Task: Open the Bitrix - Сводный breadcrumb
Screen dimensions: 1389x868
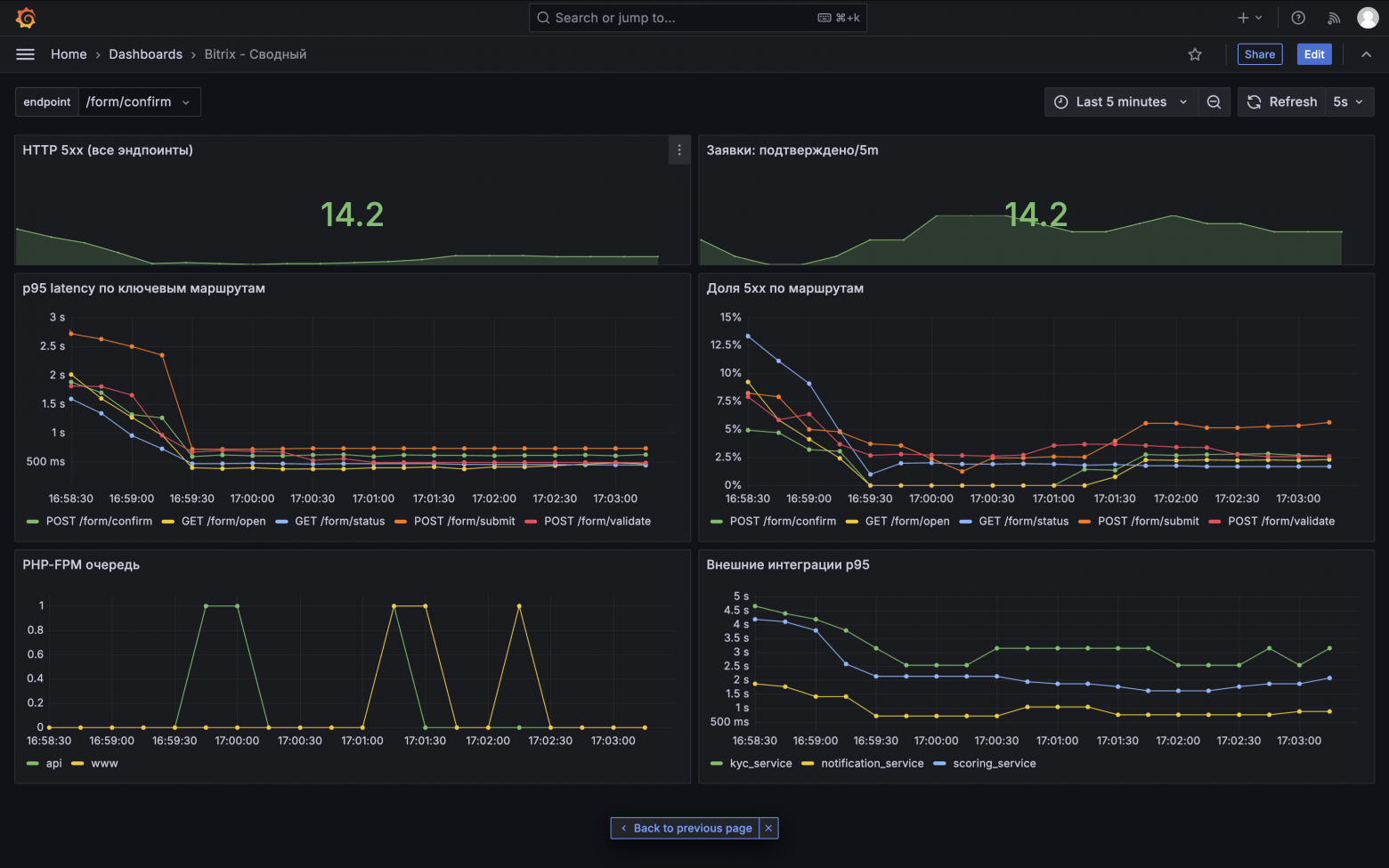Action: click(x=256, y=54)
